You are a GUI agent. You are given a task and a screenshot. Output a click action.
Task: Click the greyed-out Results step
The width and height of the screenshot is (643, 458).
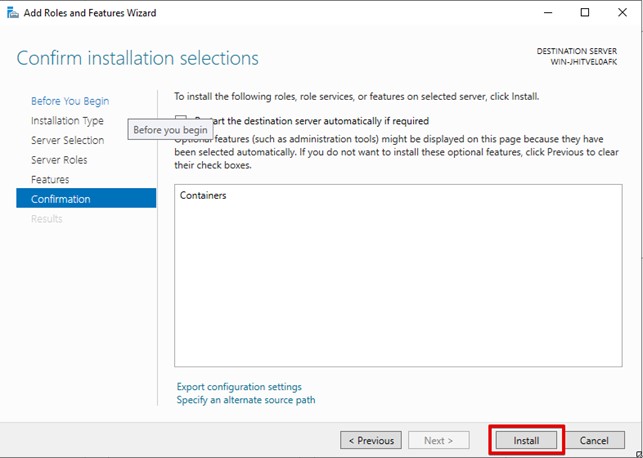coord(46,219)
